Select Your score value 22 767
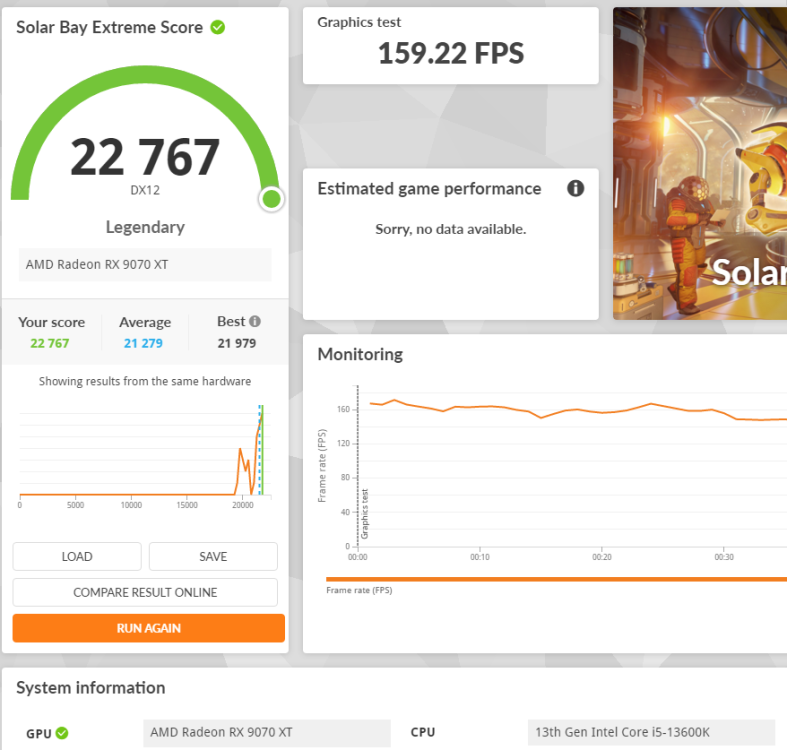This screenshot has height=750, width=787. [x=50, y=343]
